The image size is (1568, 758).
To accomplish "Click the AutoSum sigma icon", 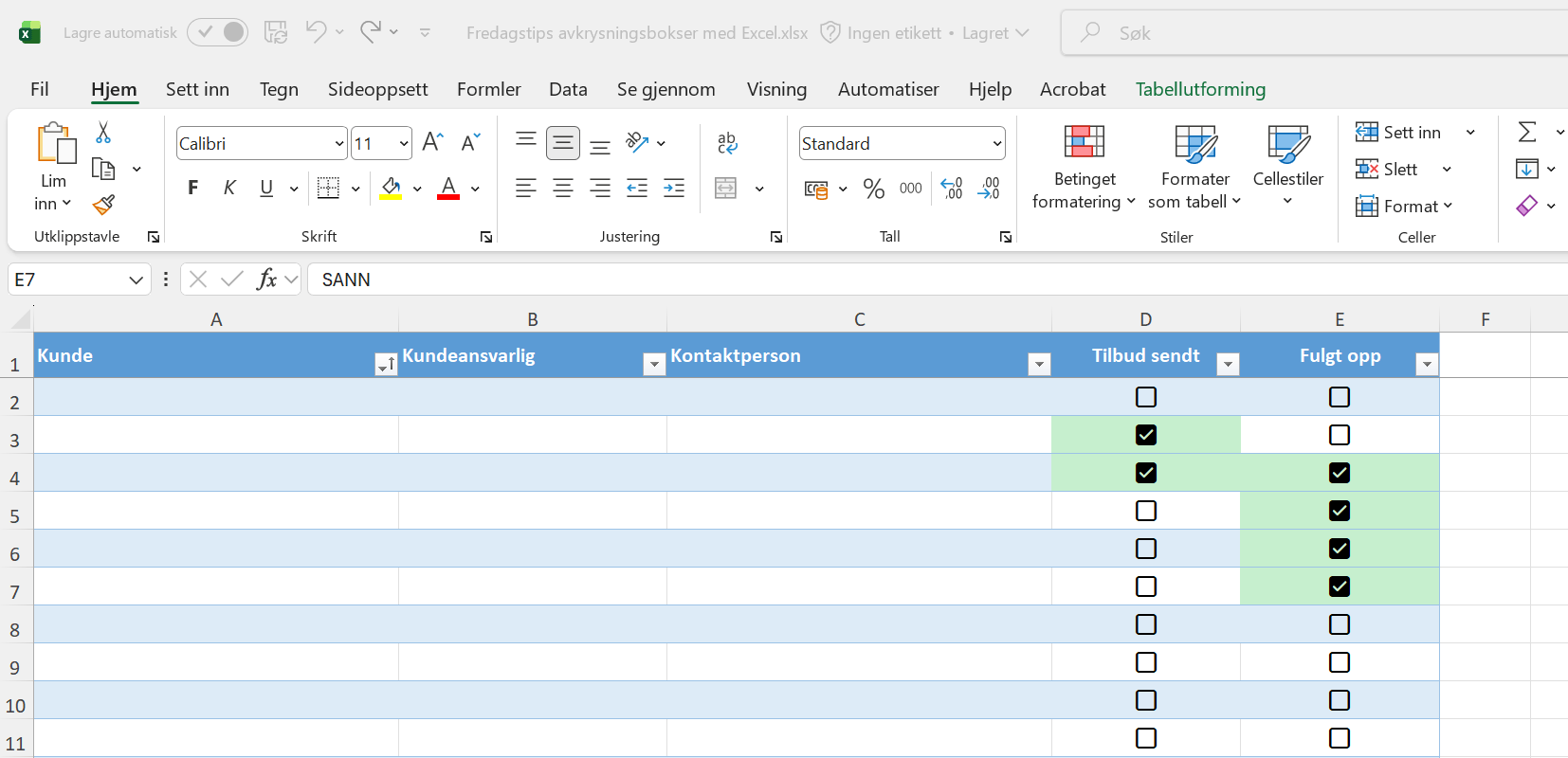I will point(1527,132).
